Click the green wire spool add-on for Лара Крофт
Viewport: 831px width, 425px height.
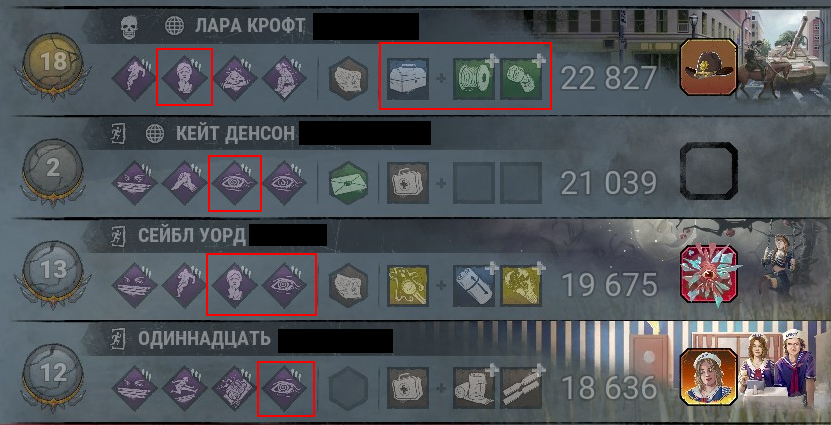click(474, 78)
